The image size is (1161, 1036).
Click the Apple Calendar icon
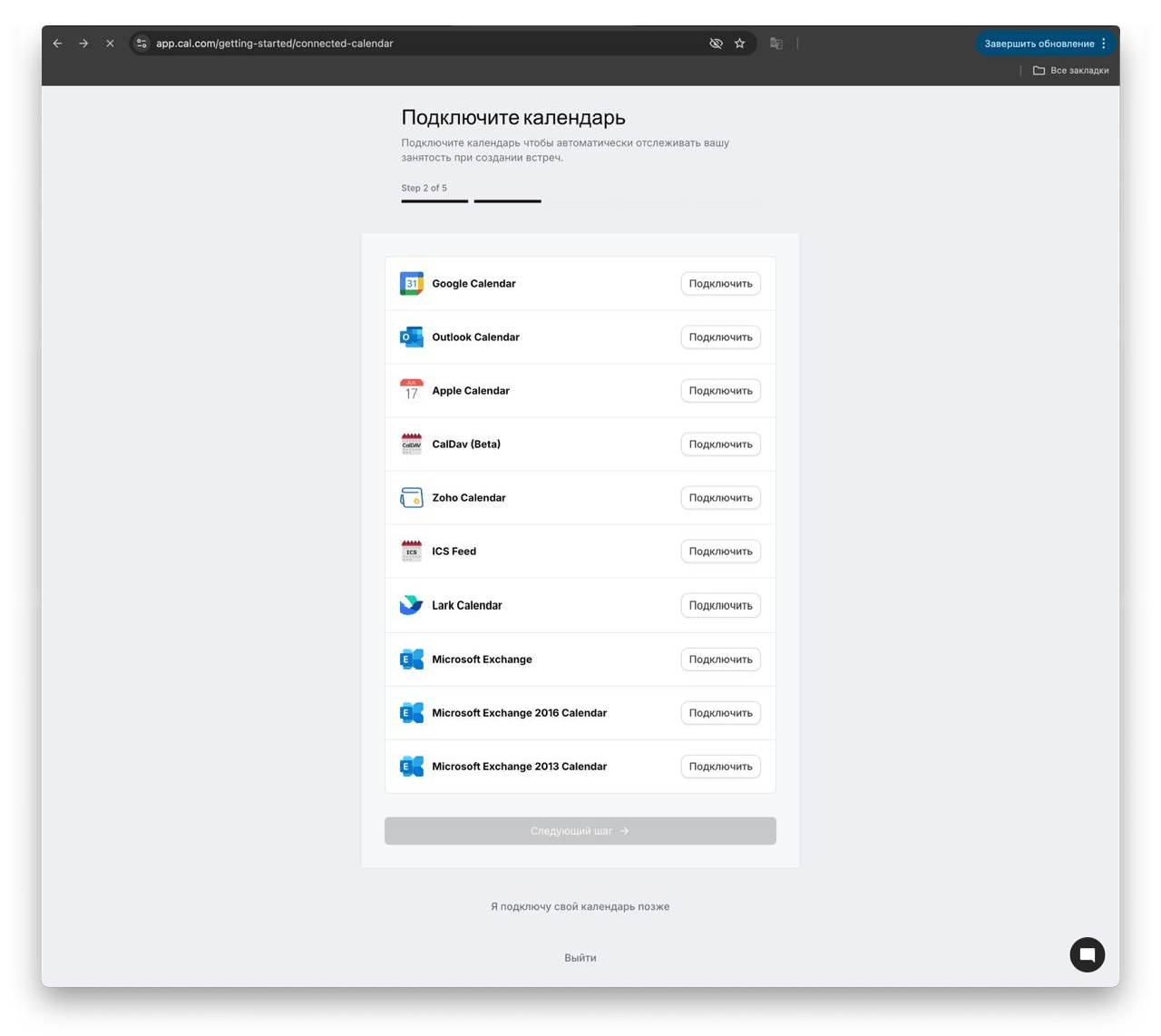412,391
